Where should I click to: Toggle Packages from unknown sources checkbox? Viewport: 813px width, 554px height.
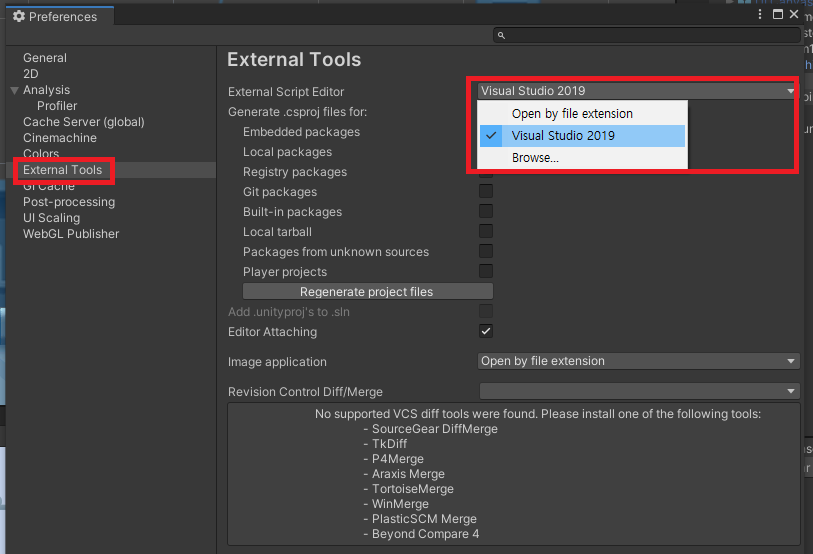486,251
